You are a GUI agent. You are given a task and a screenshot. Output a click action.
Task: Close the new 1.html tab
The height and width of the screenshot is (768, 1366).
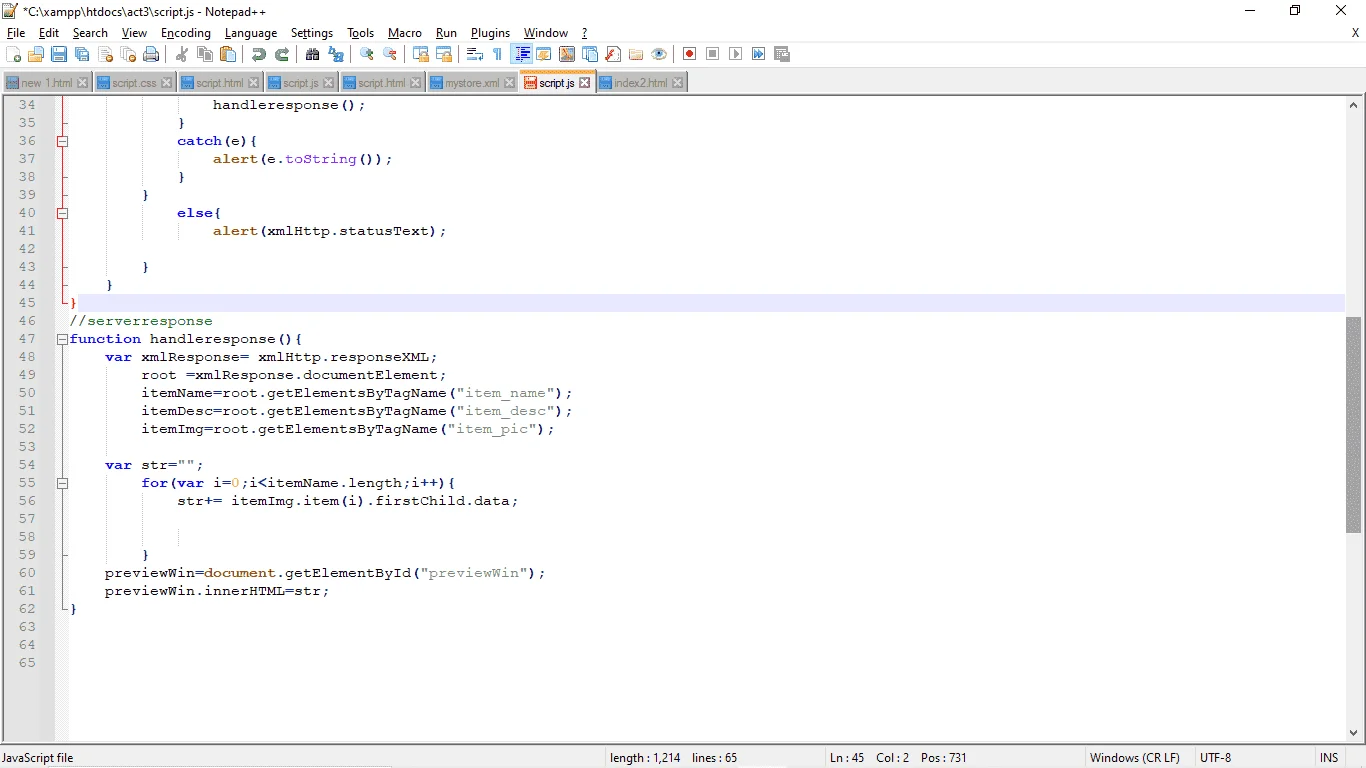[x=82, y=83]
